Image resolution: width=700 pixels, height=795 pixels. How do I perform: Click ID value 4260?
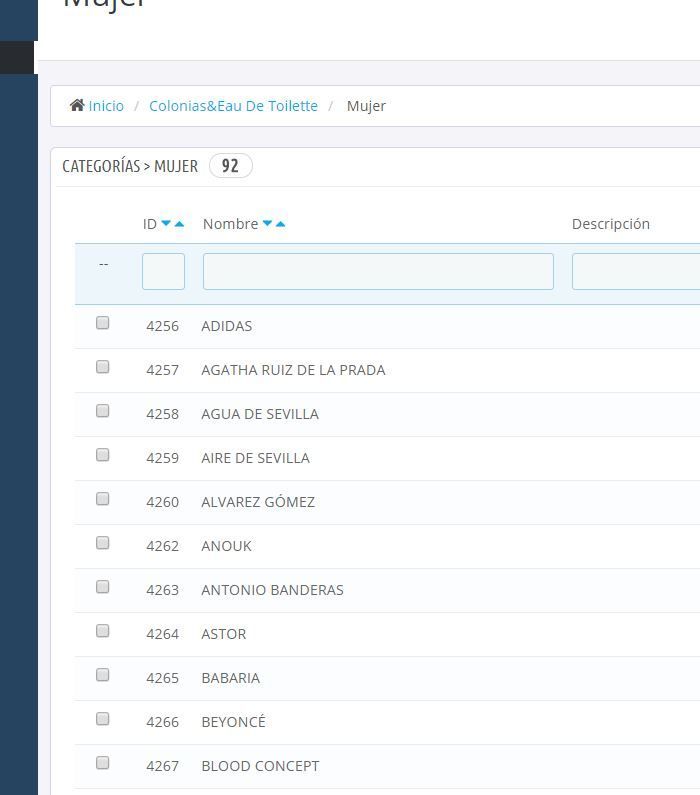162,502
